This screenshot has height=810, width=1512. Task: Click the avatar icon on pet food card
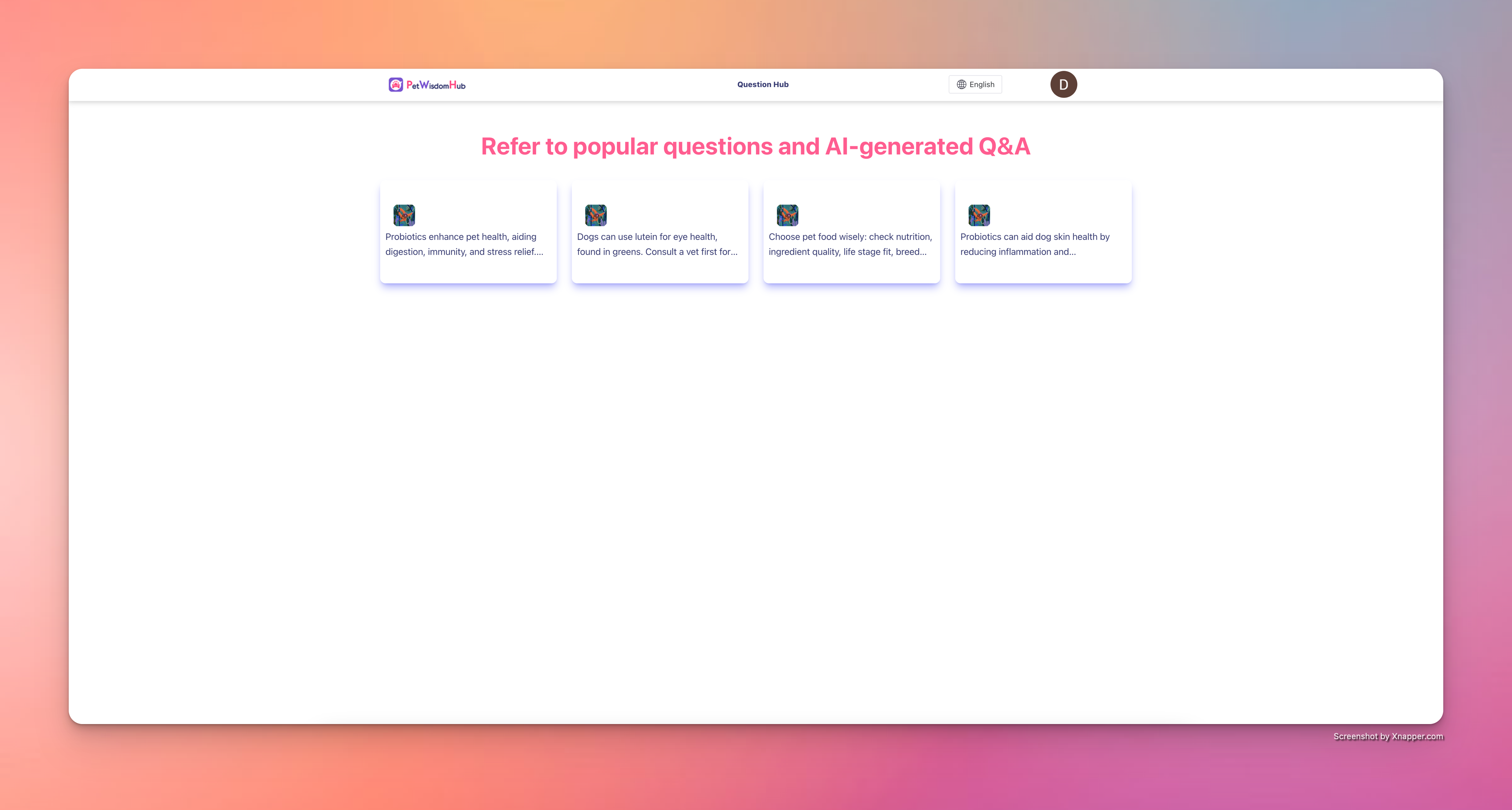[787, 216]
